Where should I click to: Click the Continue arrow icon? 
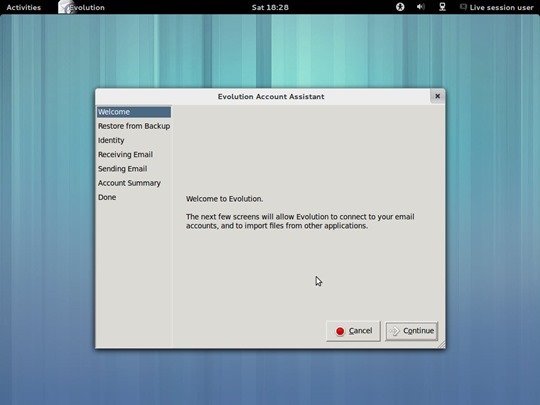[x=394, y=331]
